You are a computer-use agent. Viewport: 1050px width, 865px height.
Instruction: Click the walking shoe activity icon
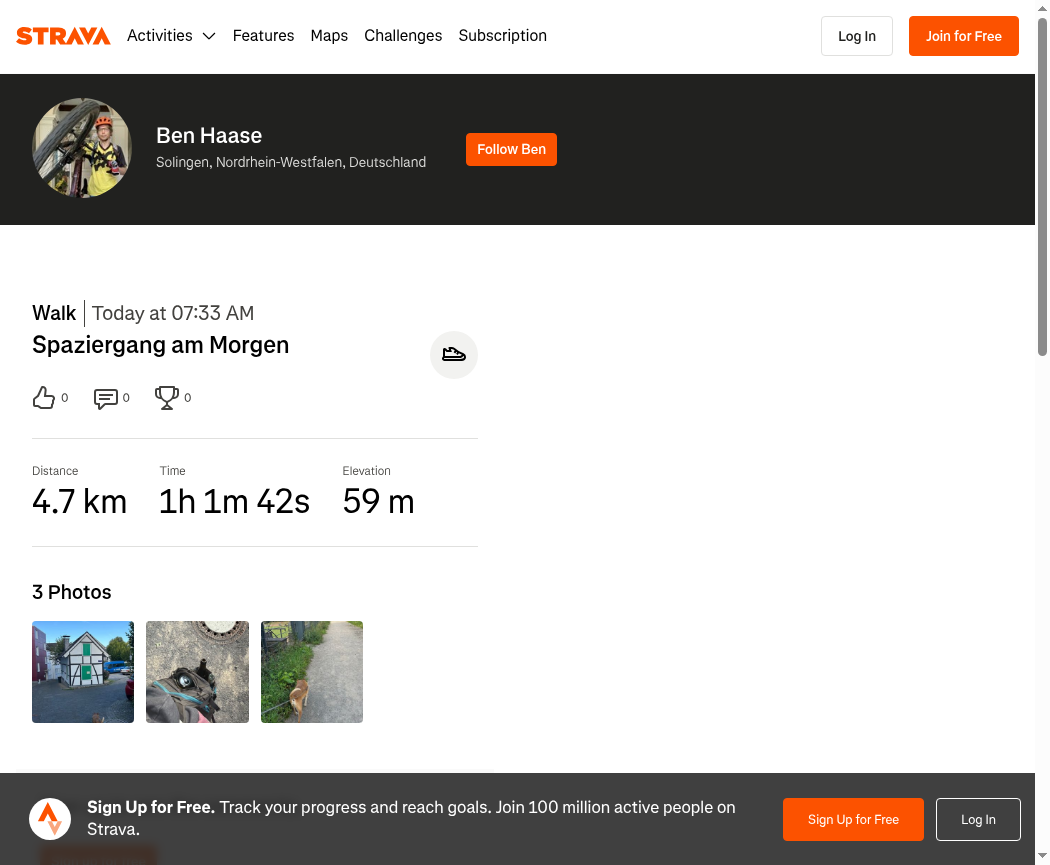(x=454, y=355)
